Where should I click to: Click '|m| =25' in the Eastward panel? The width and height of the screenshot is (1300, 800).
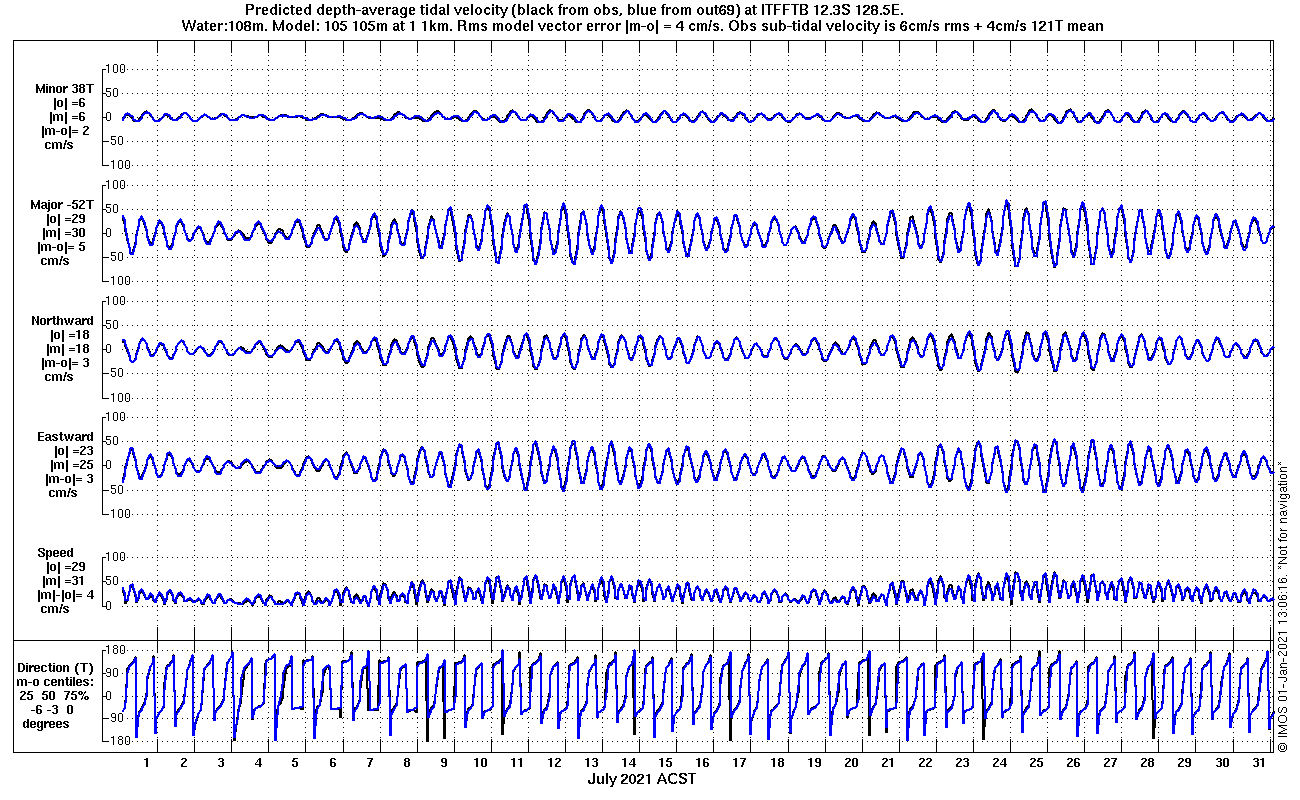(x=71, y=465)
